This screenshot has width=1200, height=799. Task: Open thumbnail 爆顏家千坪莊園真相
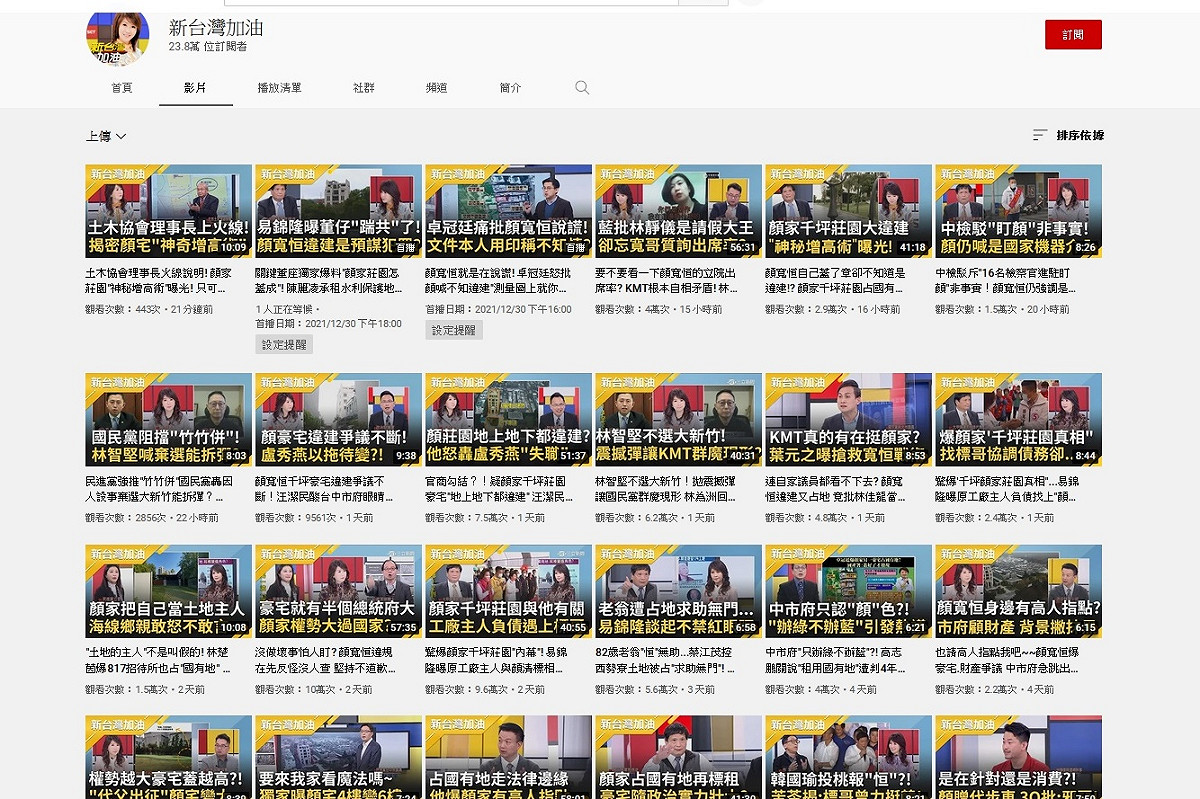tap(1018, 420)
